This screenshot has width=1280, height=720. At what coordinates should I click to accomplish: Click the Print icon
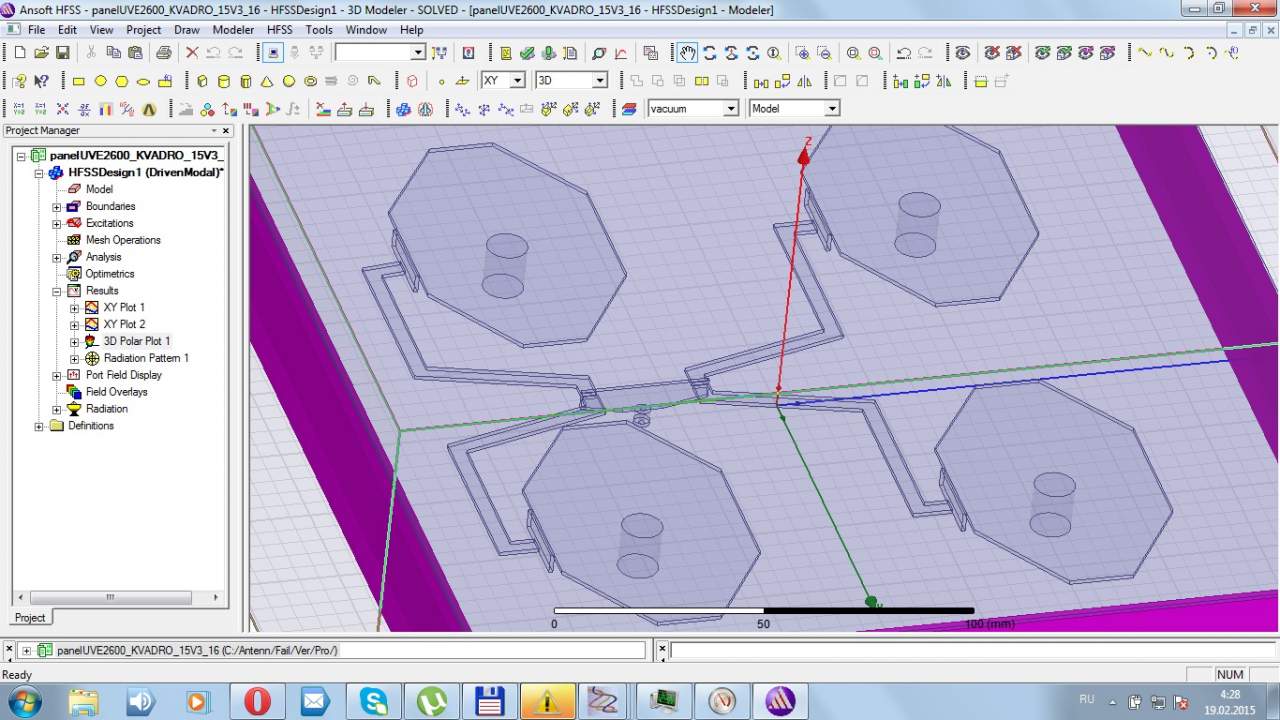163,53
